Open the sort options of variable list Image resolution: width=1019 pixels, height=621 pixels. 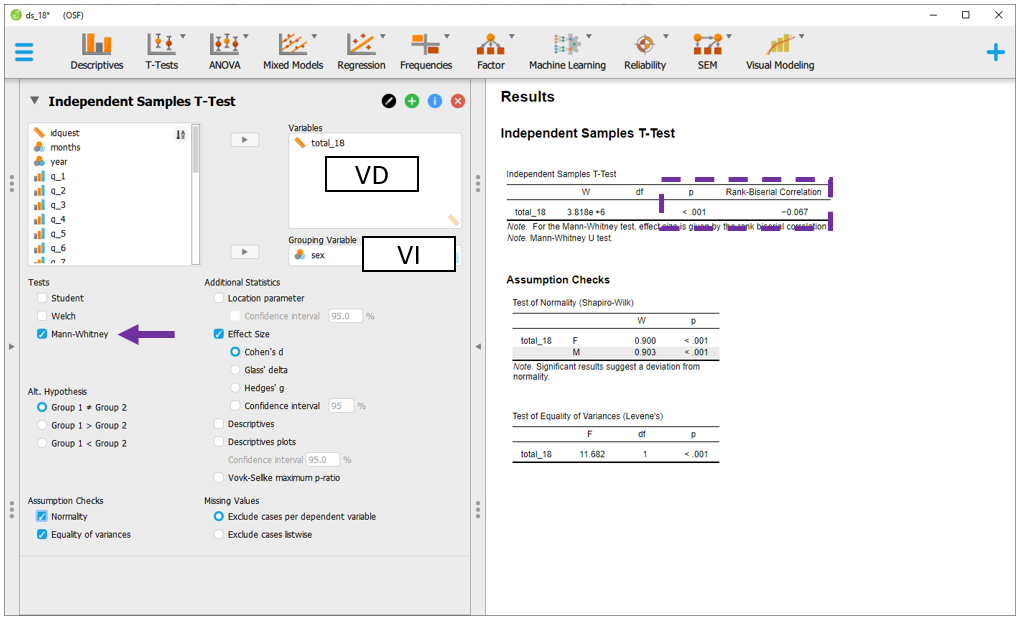click(x=180, y=134)
